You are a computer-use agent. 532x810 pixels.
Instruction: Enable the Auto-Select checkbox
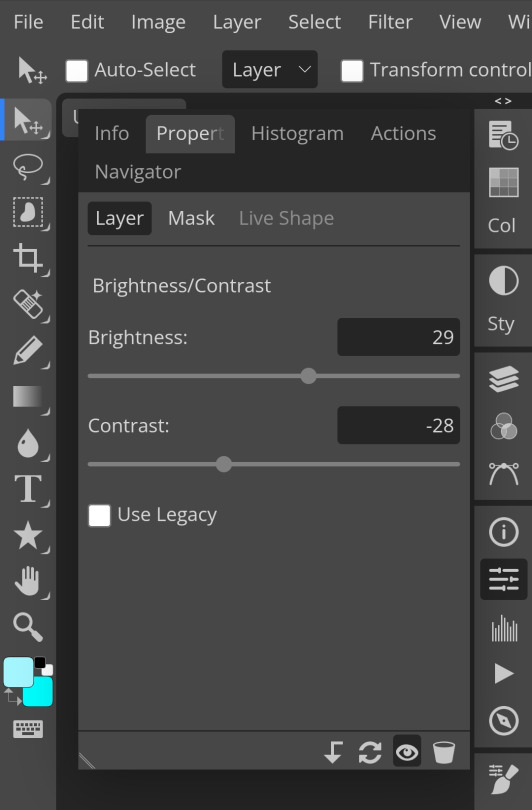click(x=76, y=70)
